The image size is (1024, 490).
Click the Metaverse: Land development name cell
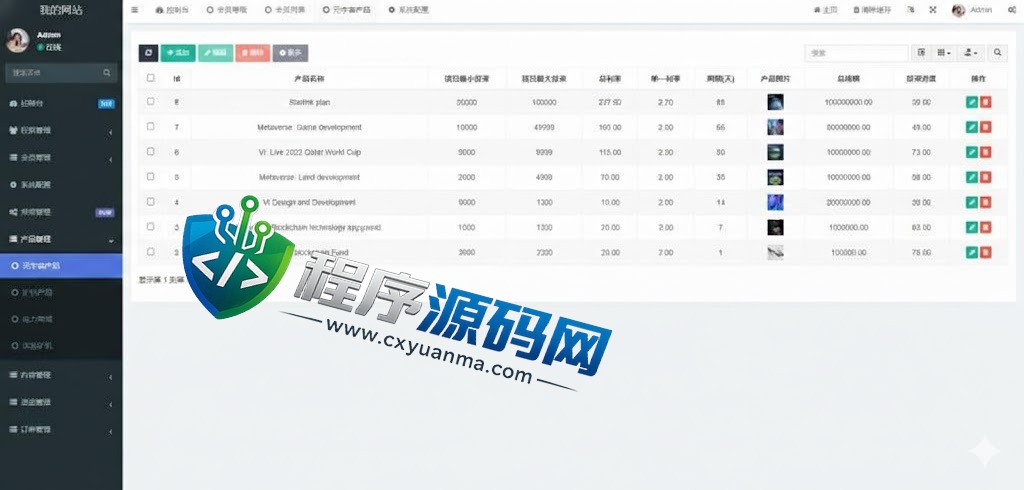tap(309, 177)
